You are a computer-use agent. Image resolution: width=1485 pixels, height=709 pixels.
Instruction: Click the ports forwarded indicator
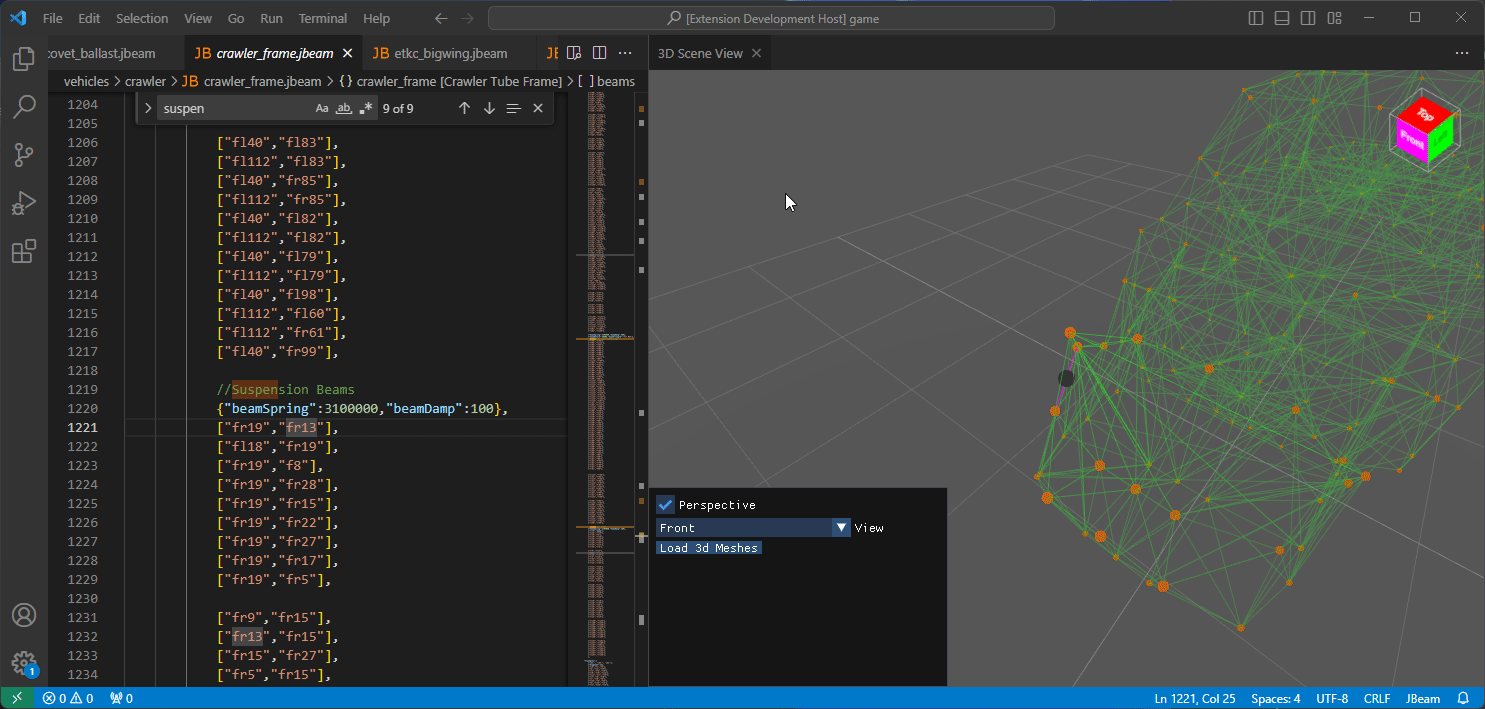point(121,698)
